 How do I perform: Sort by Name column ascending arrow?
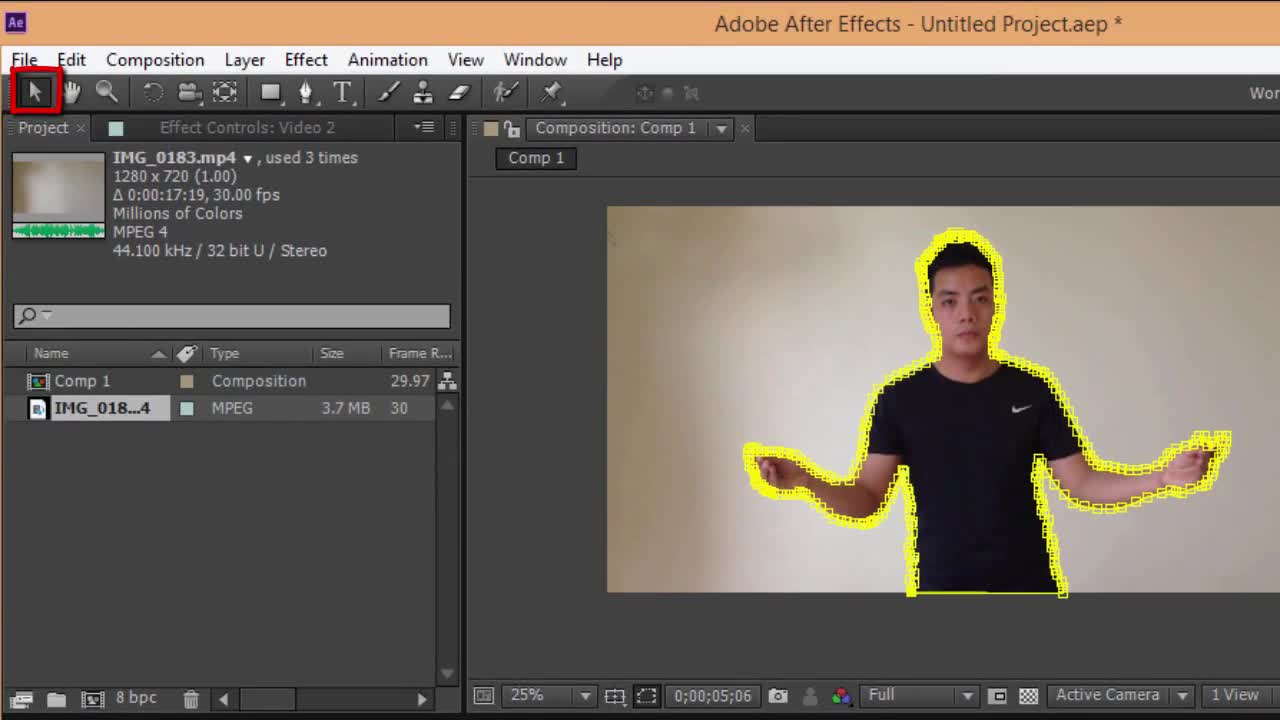click(158, 354)
